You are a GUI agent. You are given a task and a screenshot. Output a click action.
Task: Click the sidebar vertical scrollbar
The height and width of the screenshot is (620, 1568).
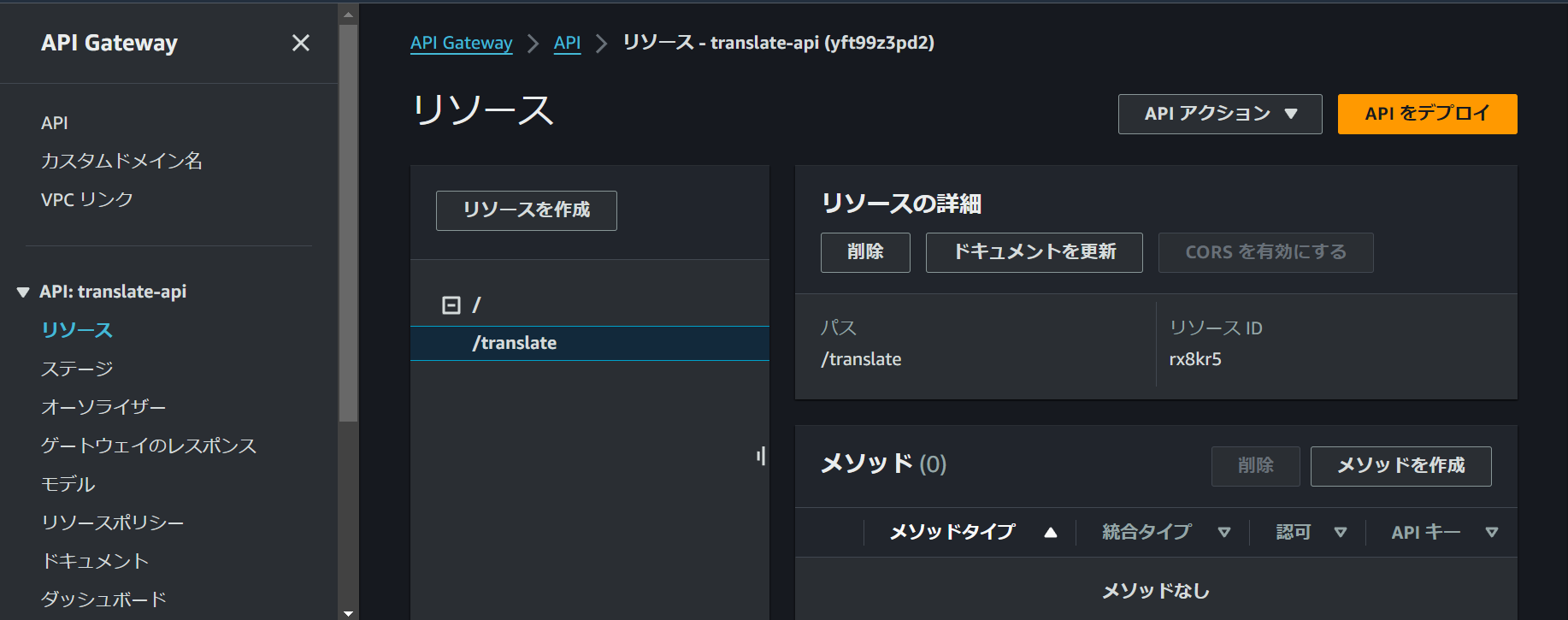[x=348, y=222]
